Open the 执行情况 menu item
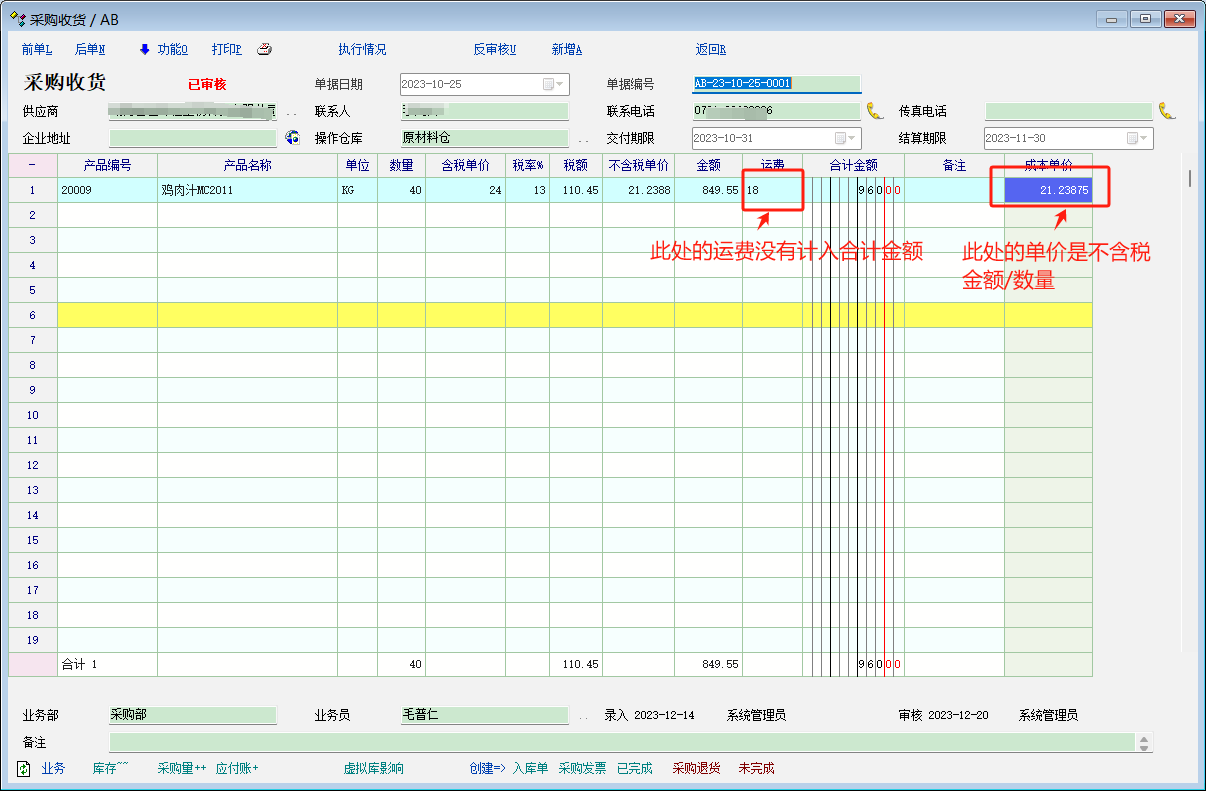 coord(362,50)
